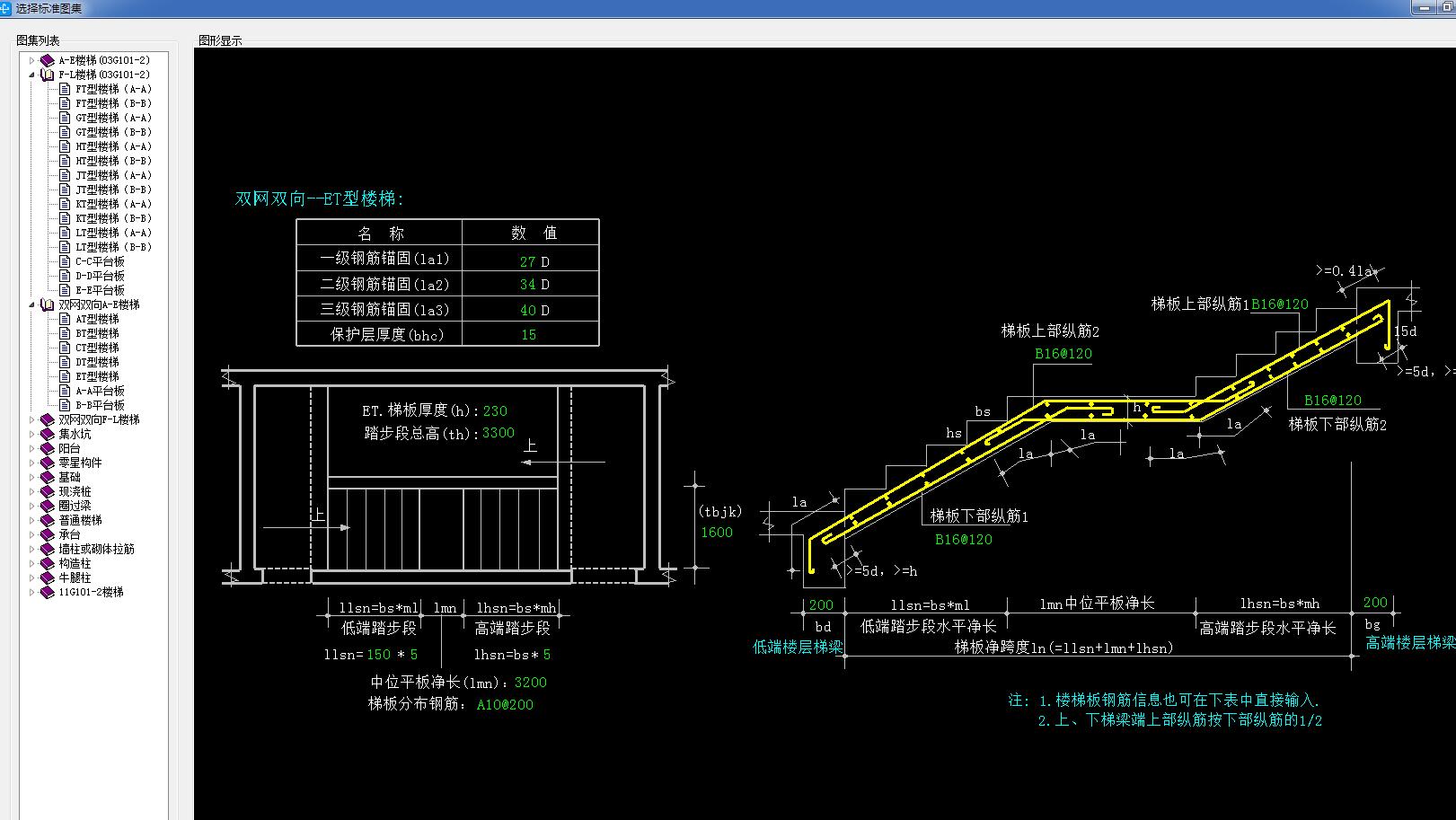Expand the 基础 tree node
This screenshot has height=820, width=1456.
[32, 477]
